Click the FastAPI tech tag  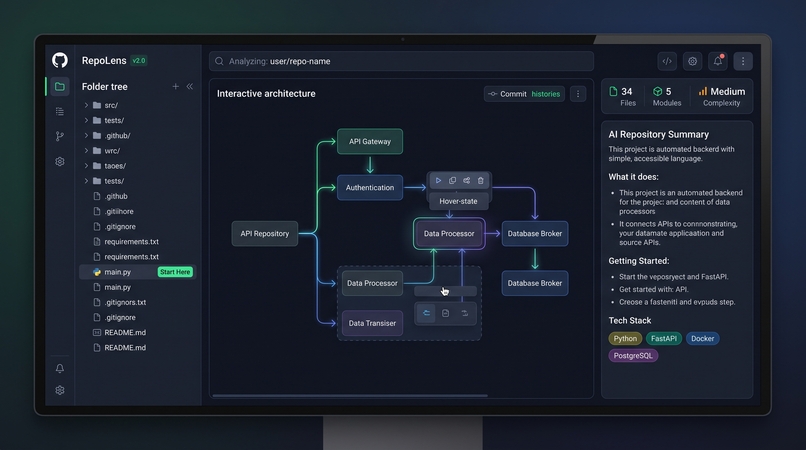pos(664,338)
